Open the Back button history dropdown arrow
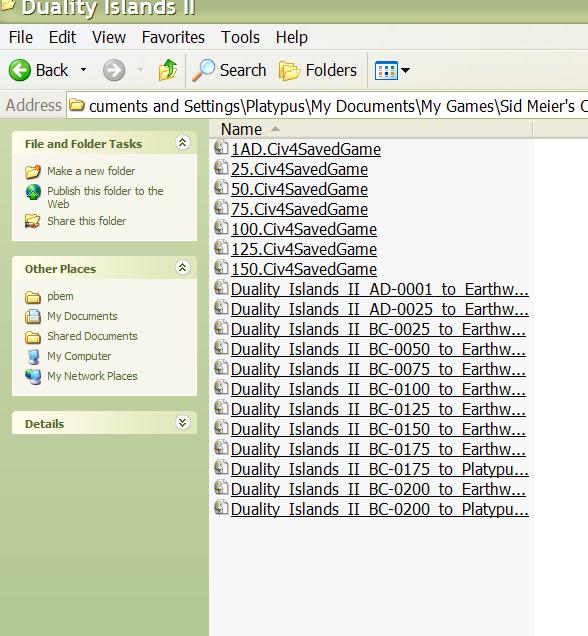Viewport: 588px width, 636px height. (83, 70)
